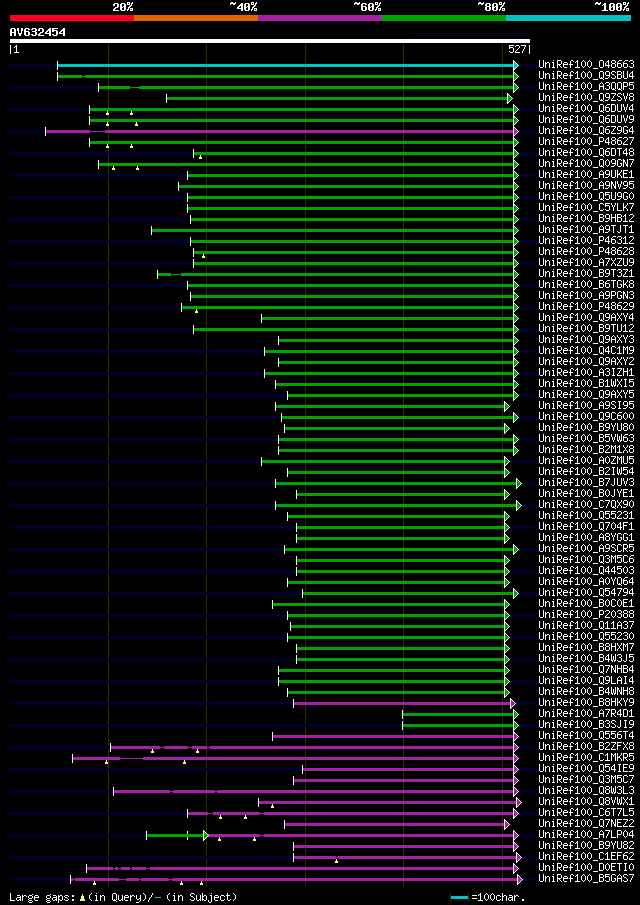Click the UniRef100_P46312 label

(x=586, y=241)
